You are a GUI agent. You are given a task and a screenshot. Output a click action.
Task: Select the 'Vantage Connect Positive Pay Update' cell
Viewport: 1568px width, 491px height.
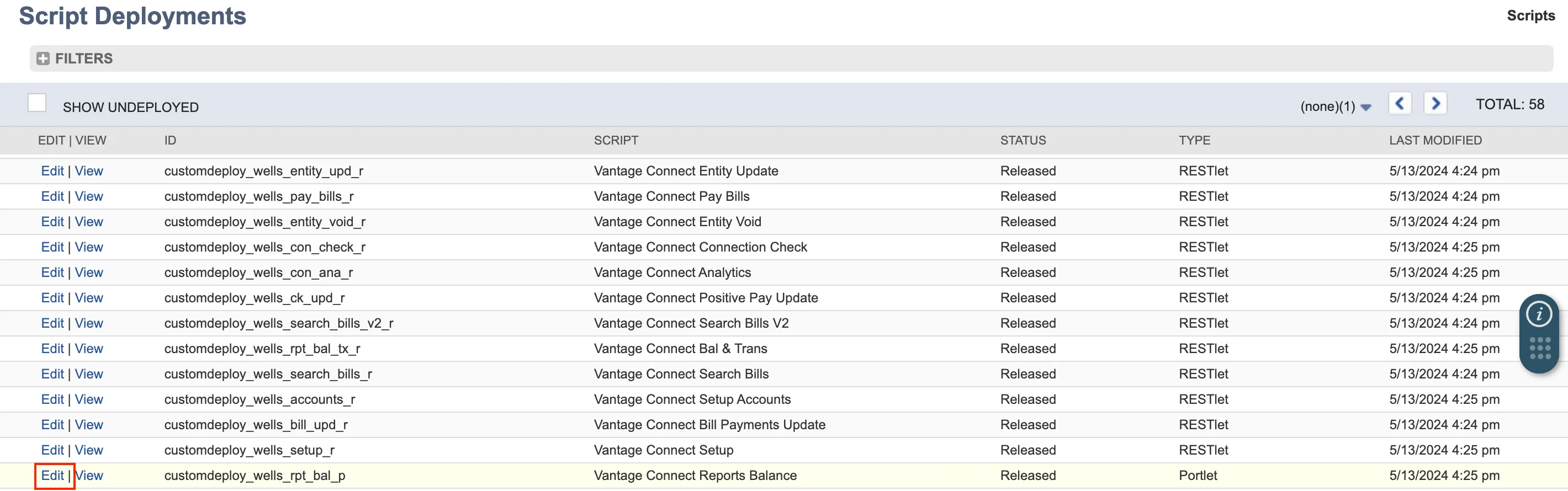pos(706,298)
